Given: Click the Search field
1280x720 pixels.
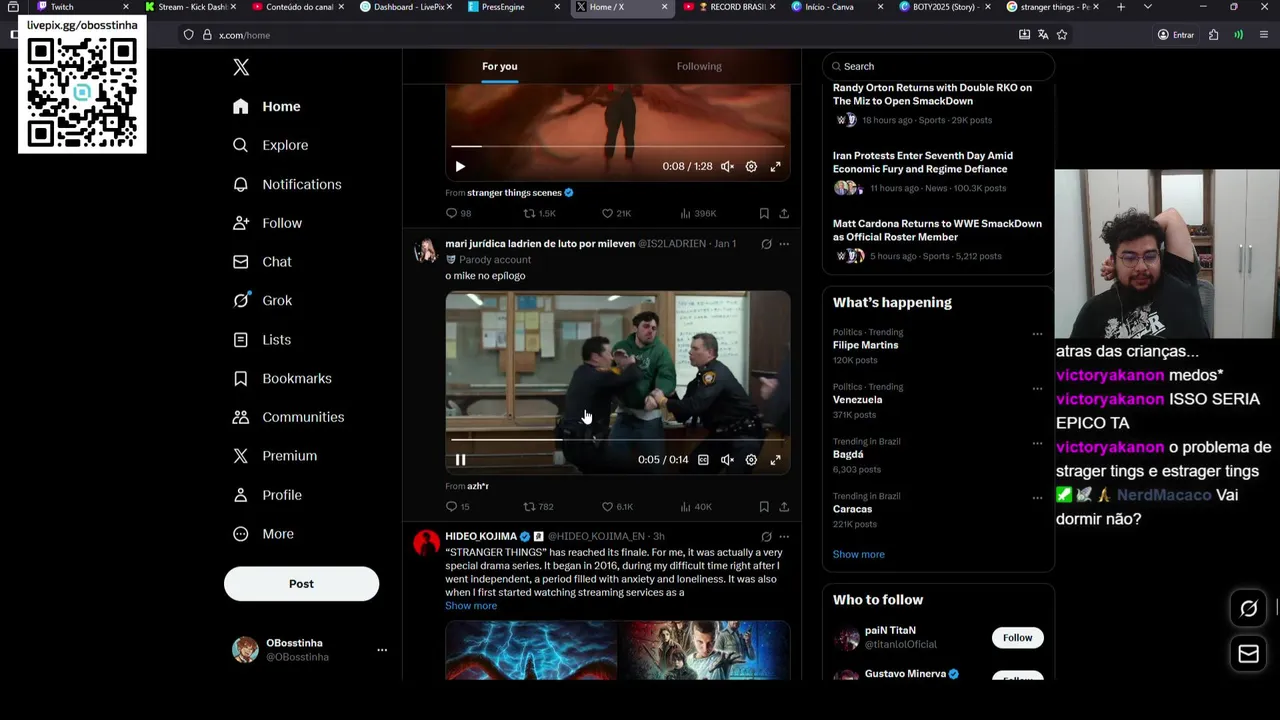Looking at the screenshot, I should point(938,66).
